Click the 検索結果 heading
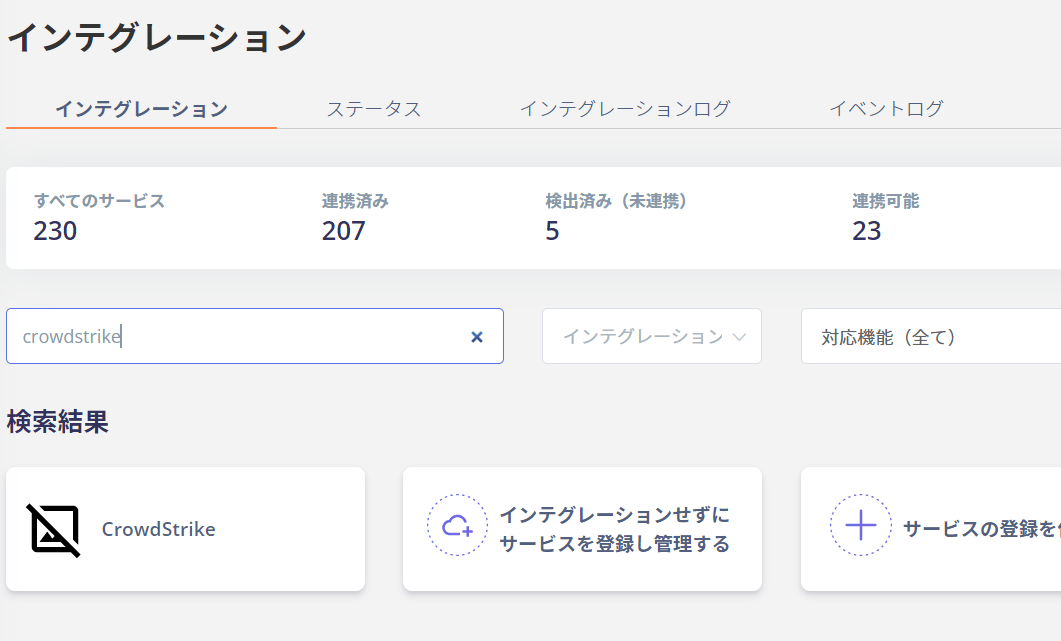Image resolution: width=1061 pixels, height=641 pixels. point(58,422)
